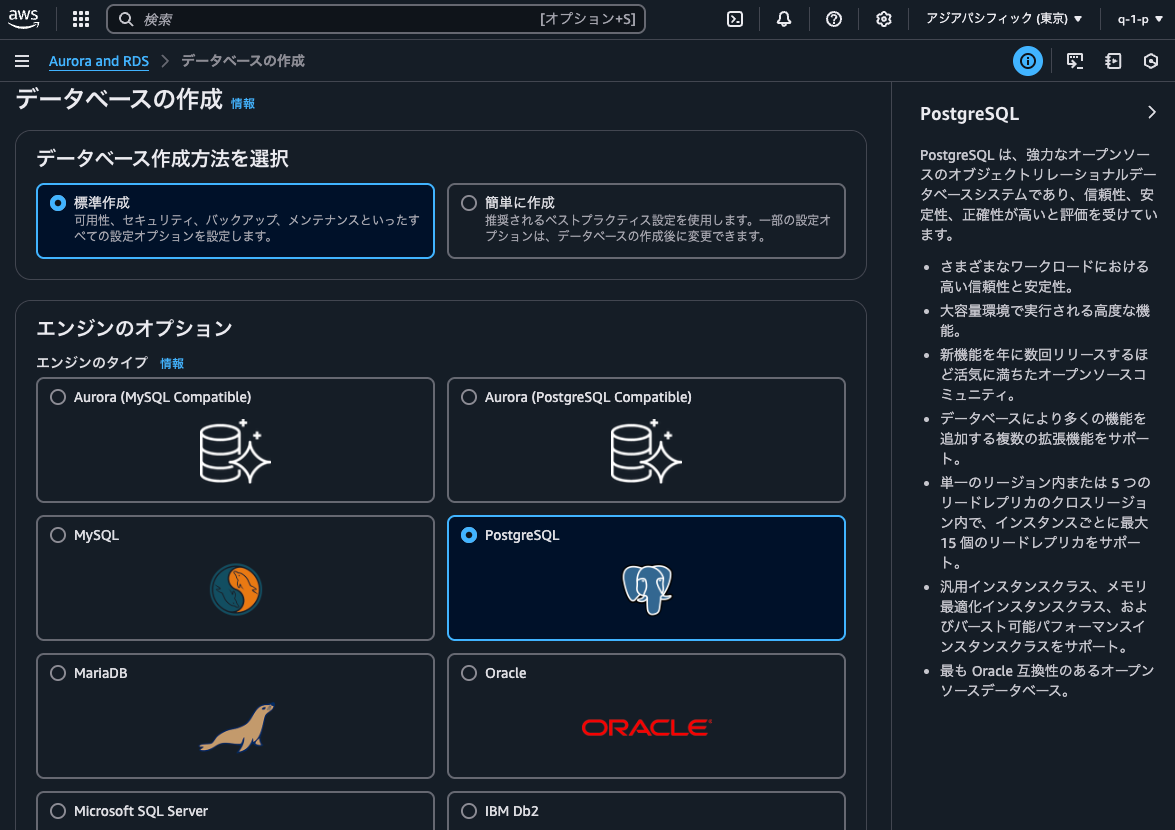Click the Aurora PostgreSQL database sparkle icon
The image size is (1175, 830).
[646, 452]
